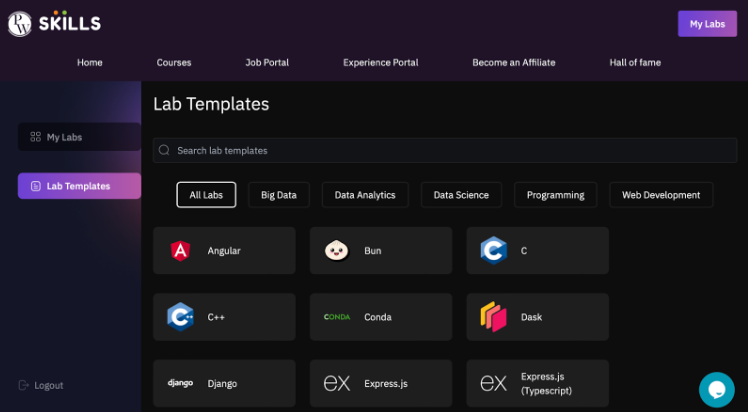This screenshot has width=748, height=412.
Task: Open Courses in the top navigation
Action: [174, 62]
